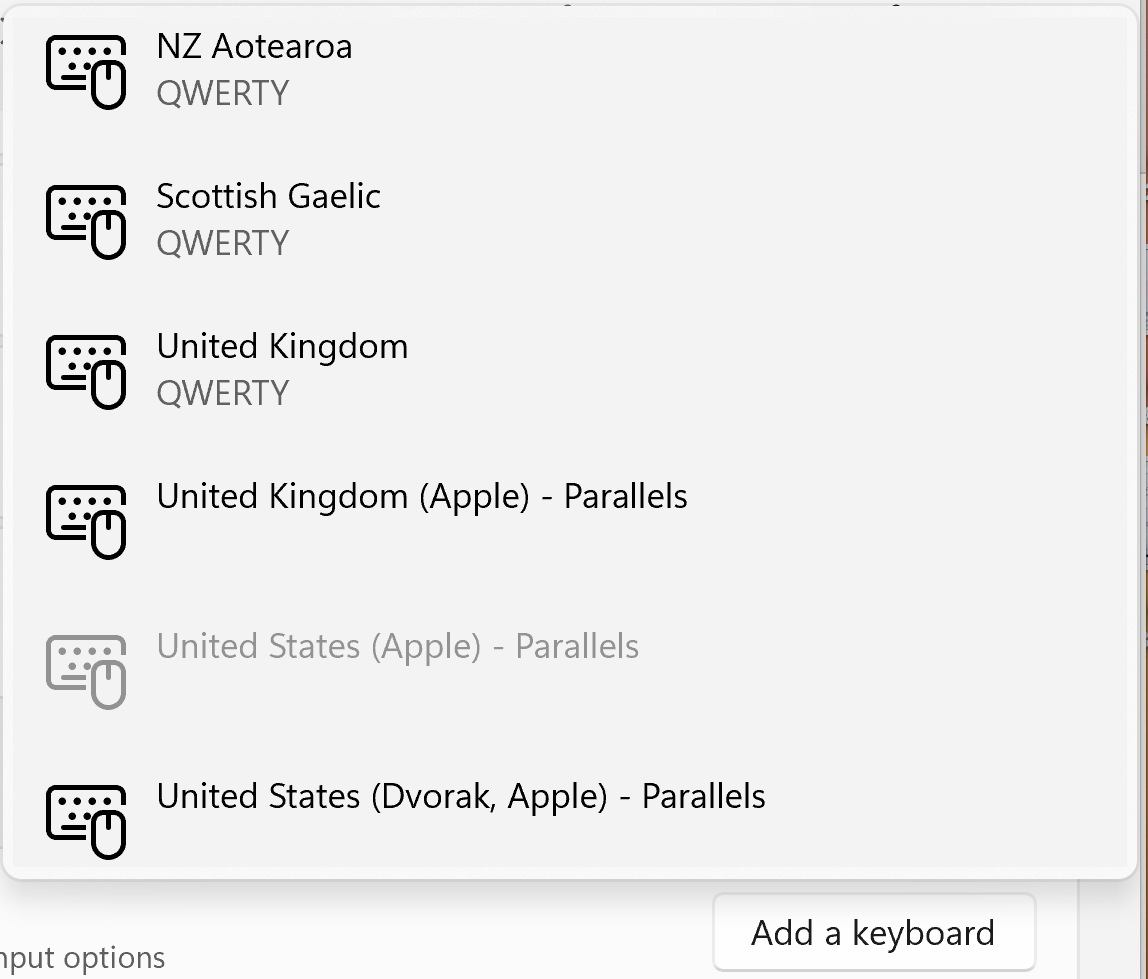Click the grayed keyboard icon for United States (Apple)
The height and width of the screenshot is (979, 1148).
point(86,668)
